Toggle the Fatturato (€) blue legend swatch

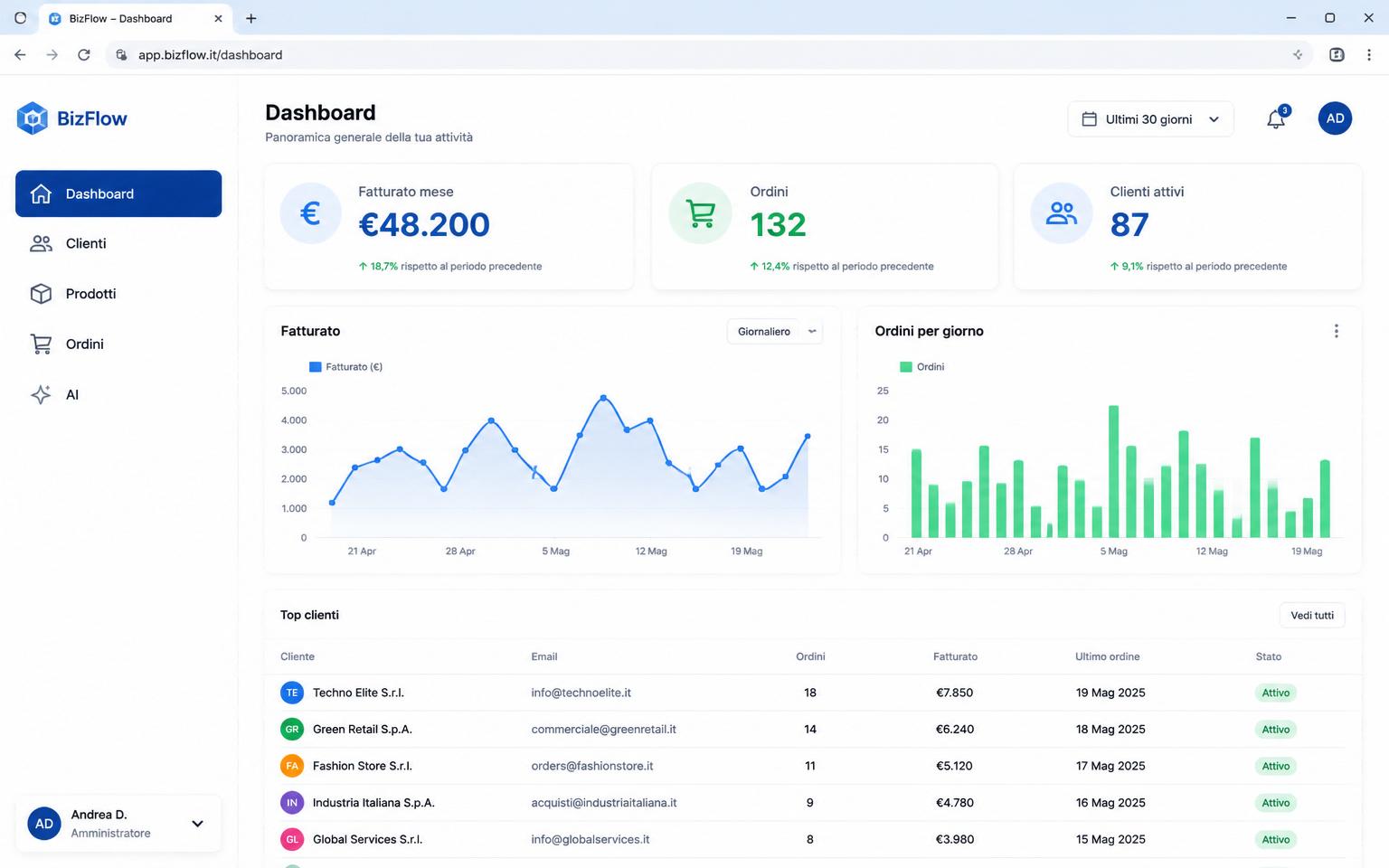(316, 367)
